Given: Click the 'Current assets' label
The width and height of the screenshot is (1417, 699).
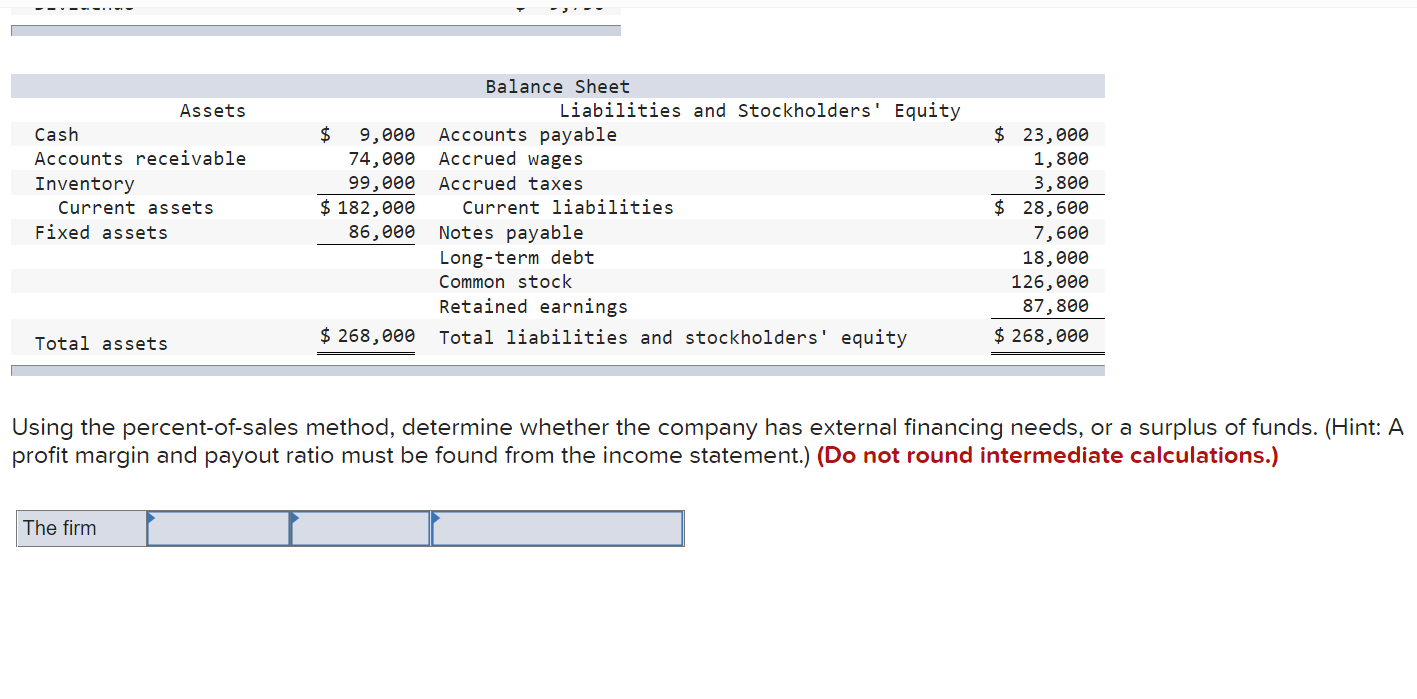Looking at the screenshot, I should (x=135, y=208).
